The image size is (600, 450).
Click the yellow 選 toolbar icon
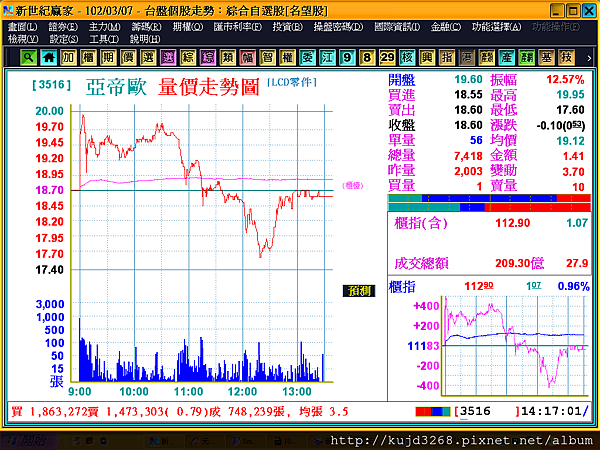point(148,58)
